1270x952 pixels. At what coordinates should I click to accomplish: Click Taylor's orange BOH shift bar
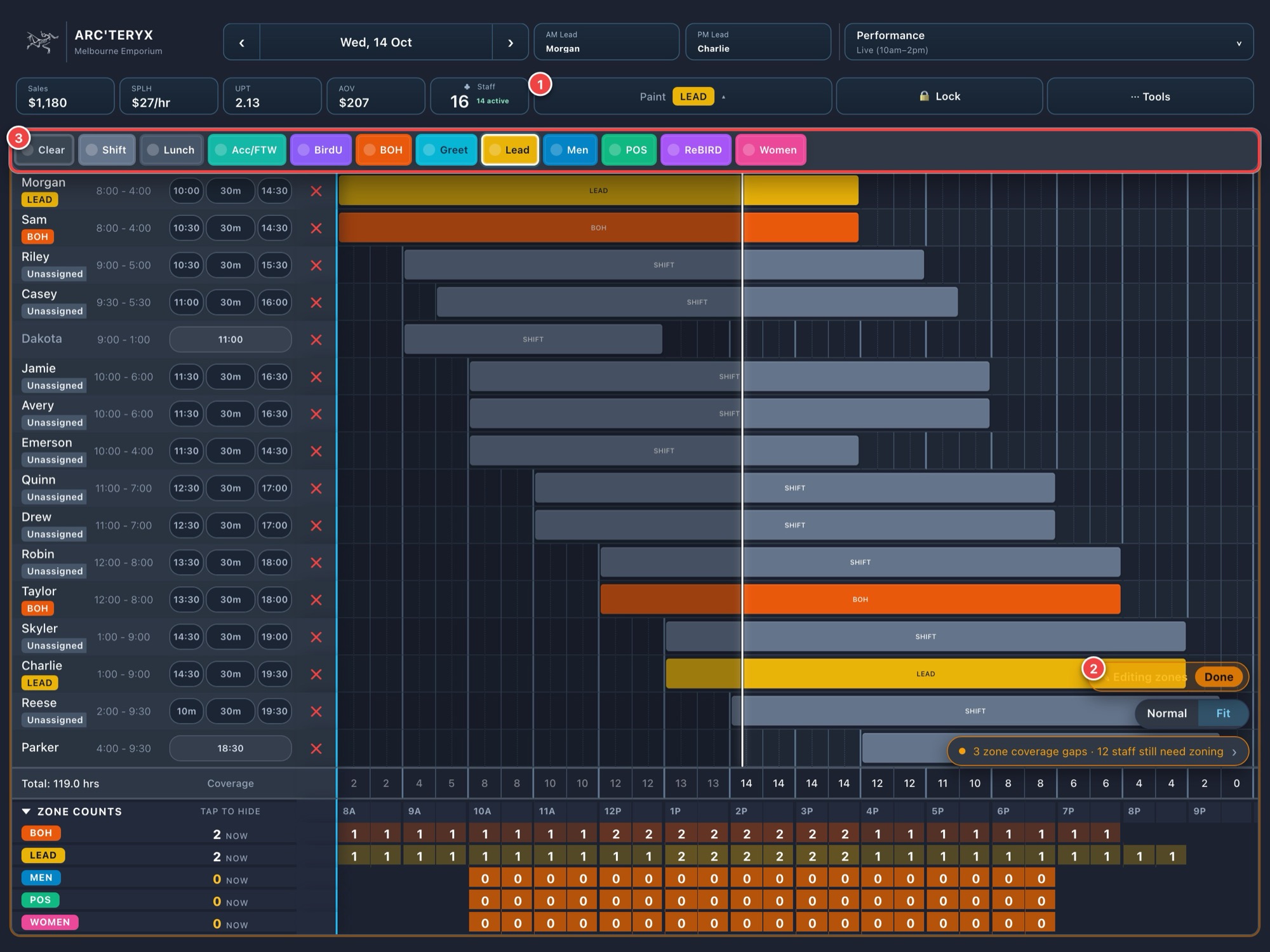click(x=860, y=600)
